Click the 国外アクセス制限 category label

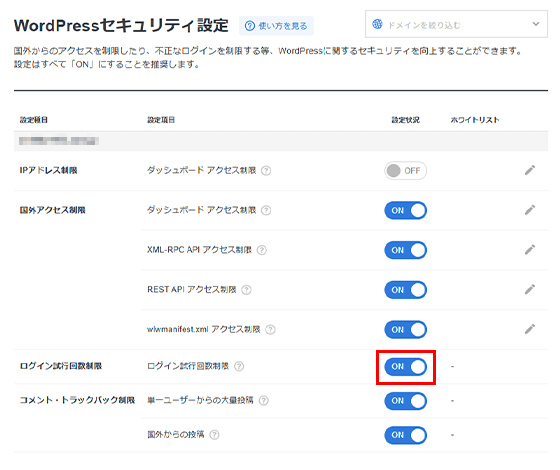coord(52,210)
